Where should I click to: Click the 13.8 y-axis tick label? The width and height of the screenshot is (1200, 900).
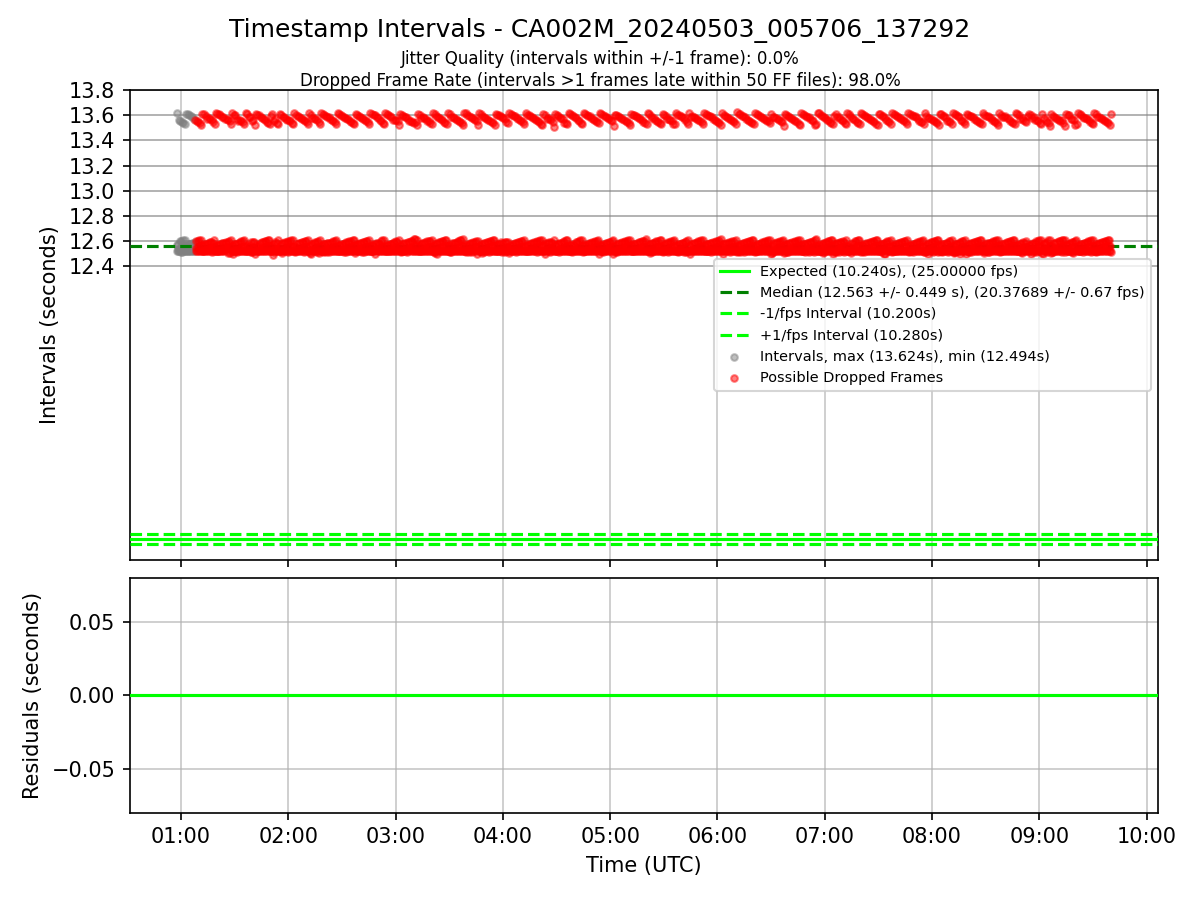[x=93, y=91]
